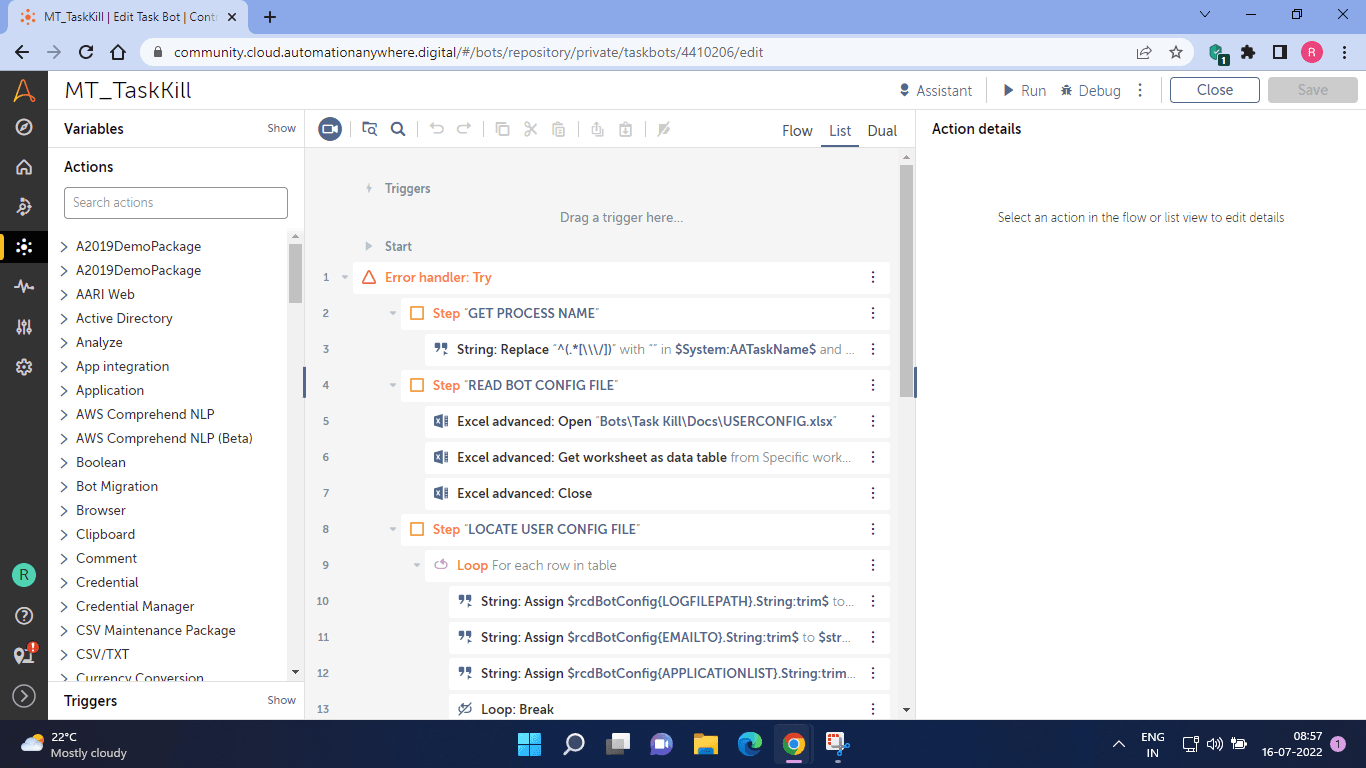This screenshot has width=1366, height=768.
Task: Click the Debug button
Action: pos(1091,90)
